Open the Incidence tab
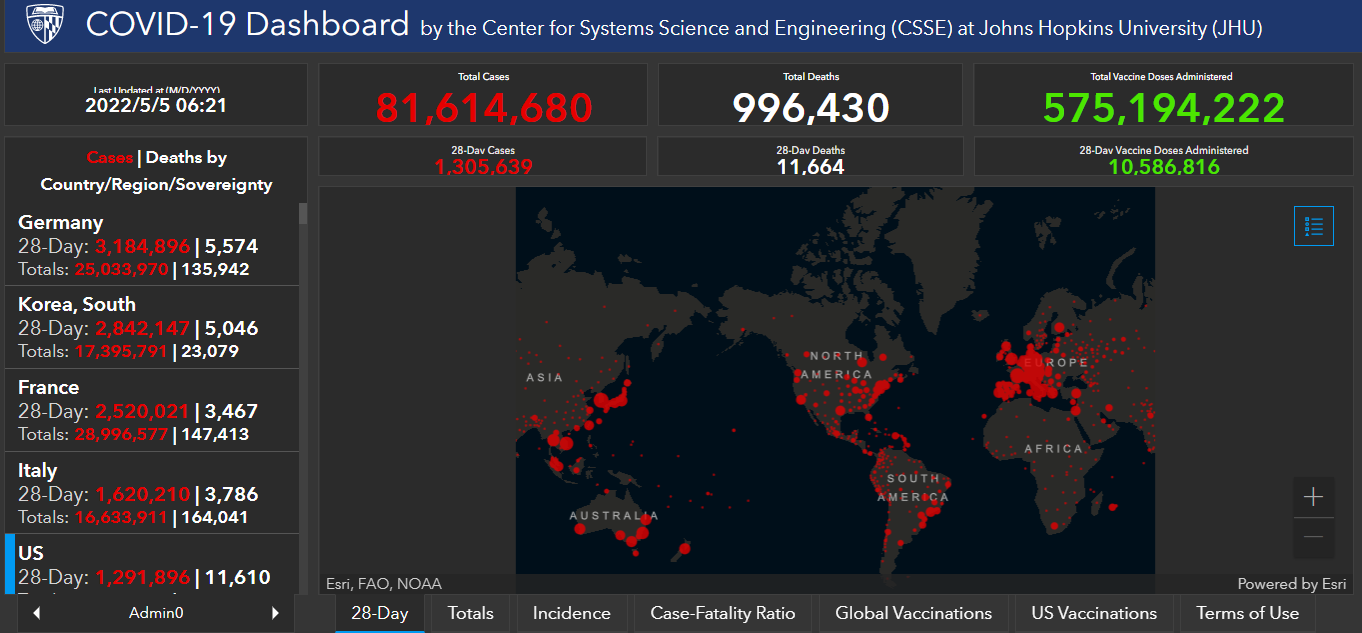This screenshot has width=1362, height=633. point(571,613)
